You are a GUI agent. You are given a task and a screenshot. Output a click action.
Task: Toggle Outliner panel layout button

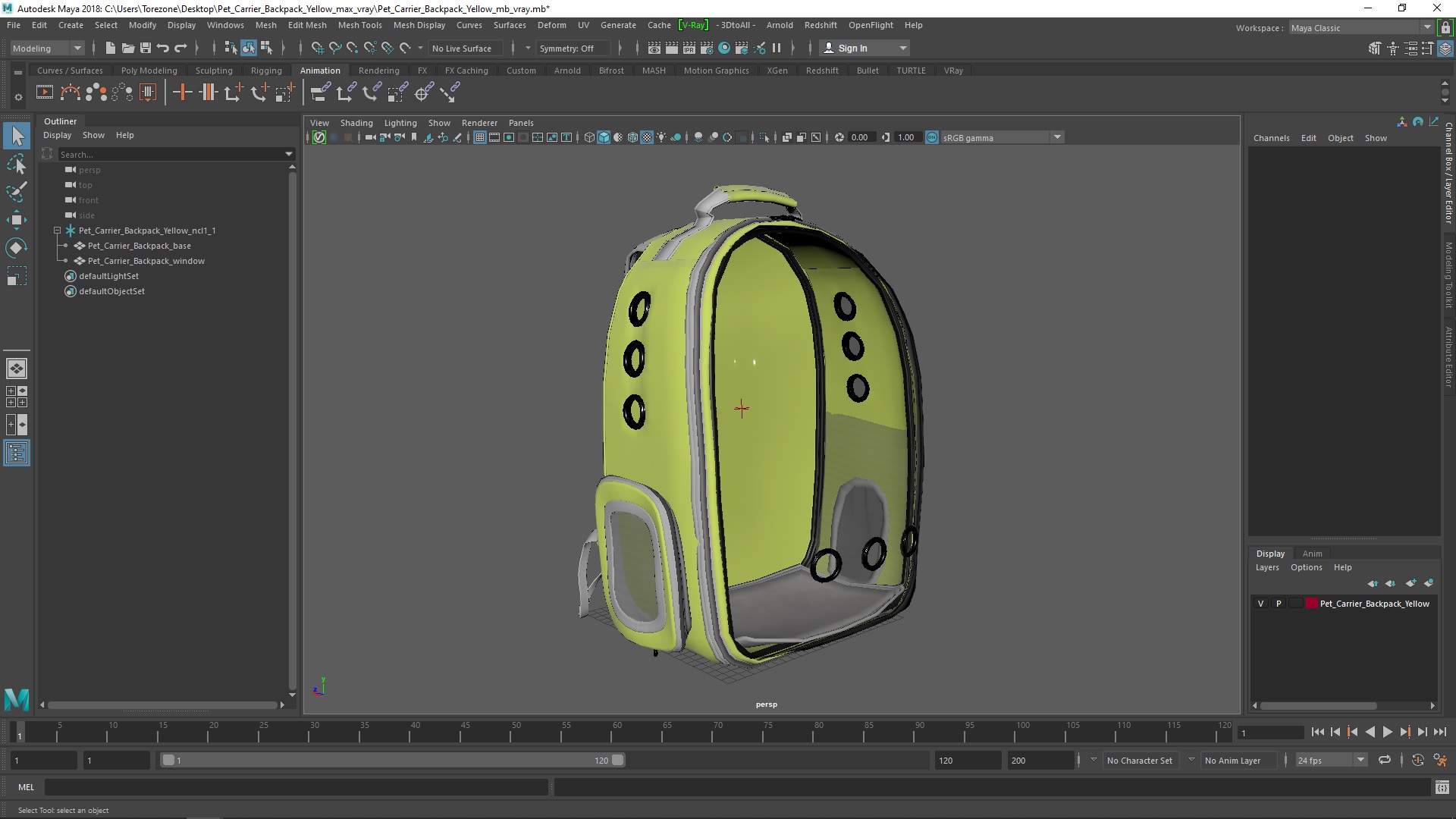click(17, 453)
